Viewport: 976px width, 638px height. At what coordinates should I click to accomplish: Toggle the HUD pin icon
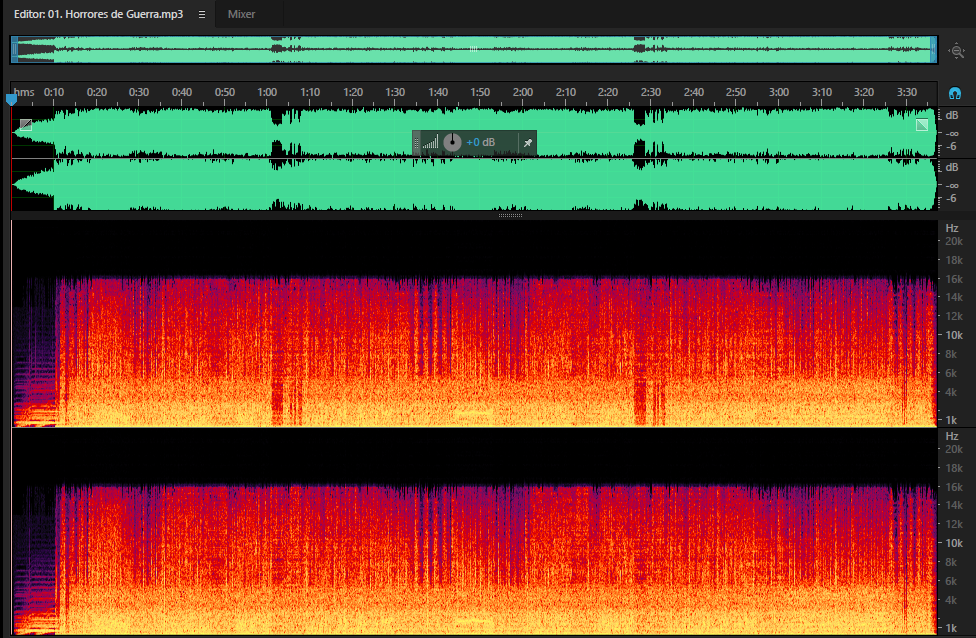click(527, 143)
